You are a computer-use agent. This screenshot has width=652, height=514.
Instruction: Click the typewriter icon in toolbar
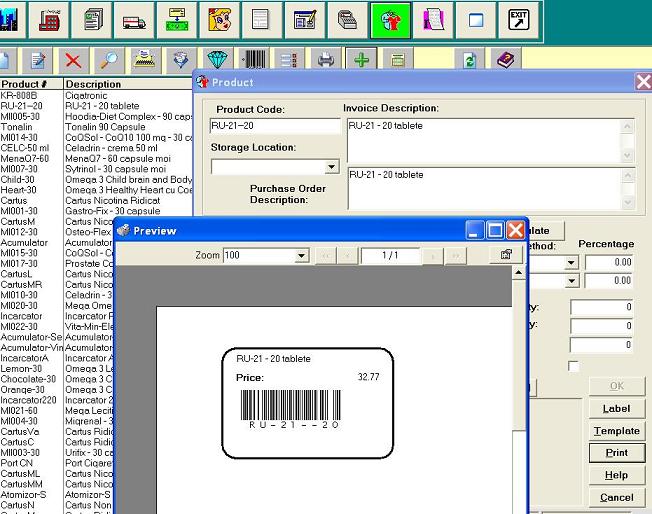145,61
